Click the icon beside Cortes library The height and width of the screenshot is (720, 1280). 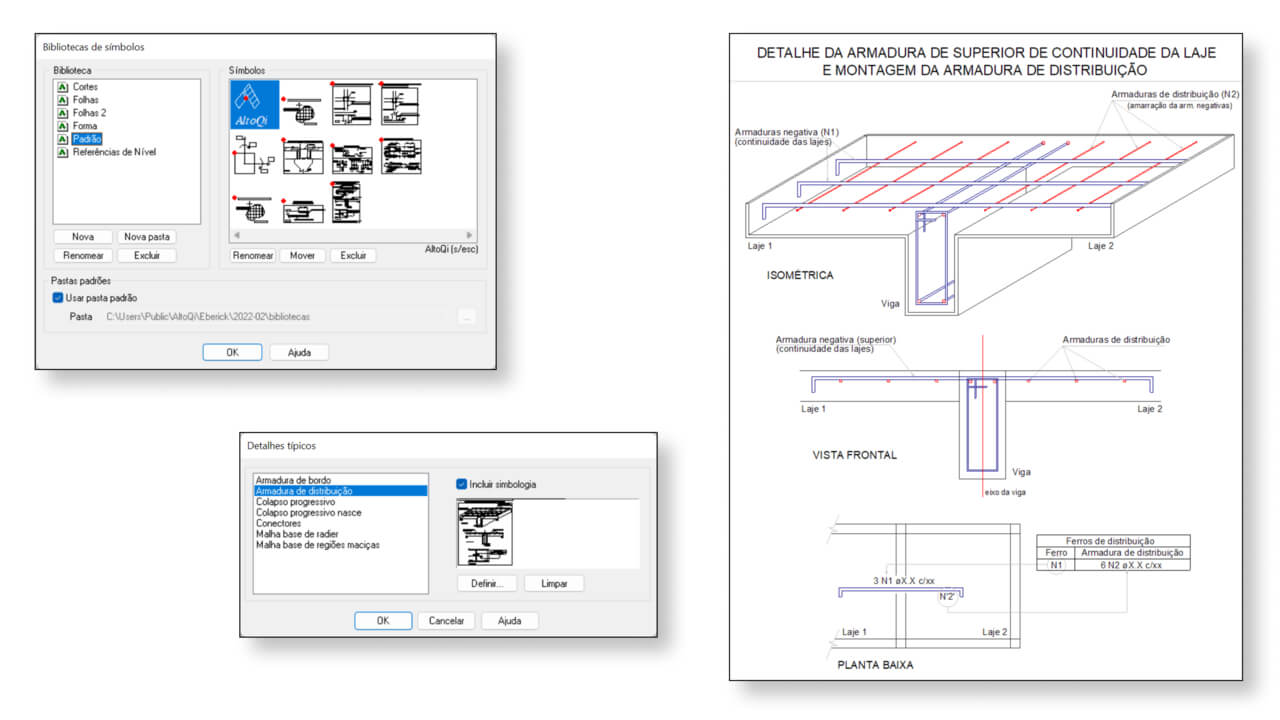point(64,87)
